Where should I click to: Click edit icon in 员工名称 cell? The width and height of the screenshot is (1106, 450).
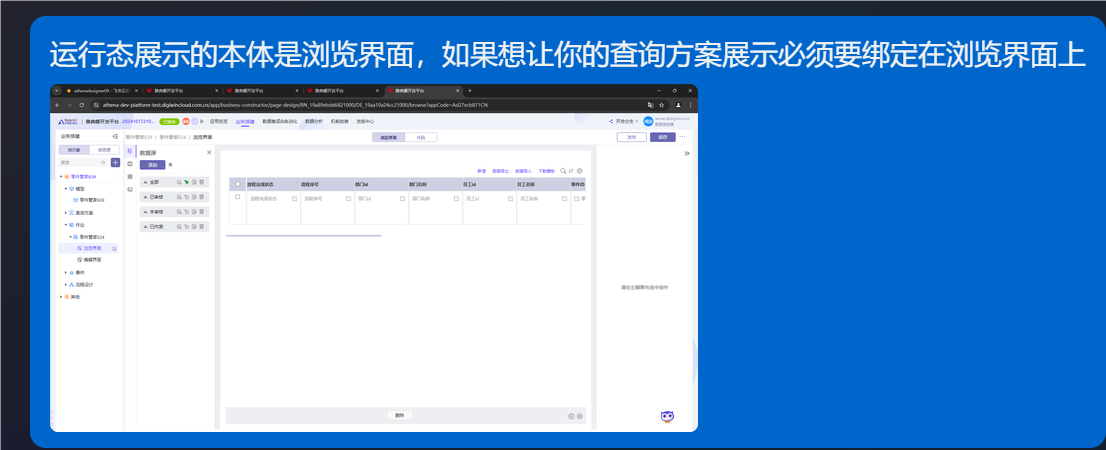click(x=564, y=199)
